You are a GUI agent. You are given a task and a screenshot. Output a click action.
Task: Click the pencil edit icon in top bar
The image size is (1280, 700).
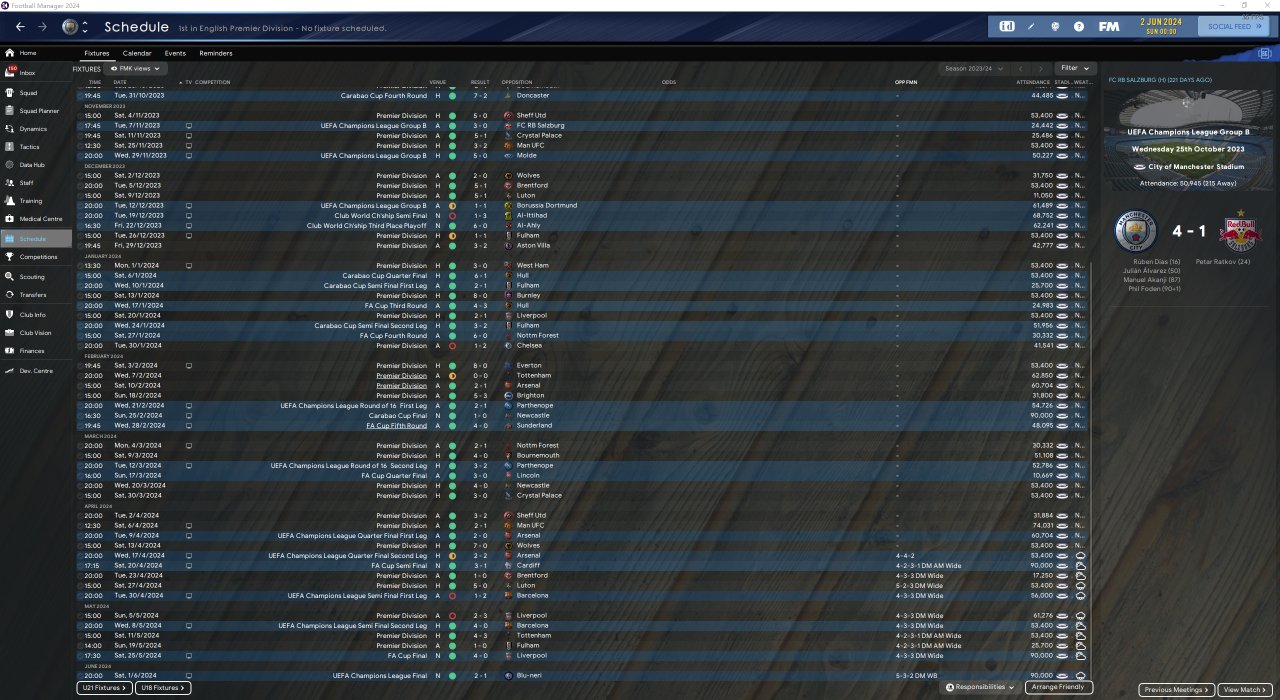pos(1031,26)
